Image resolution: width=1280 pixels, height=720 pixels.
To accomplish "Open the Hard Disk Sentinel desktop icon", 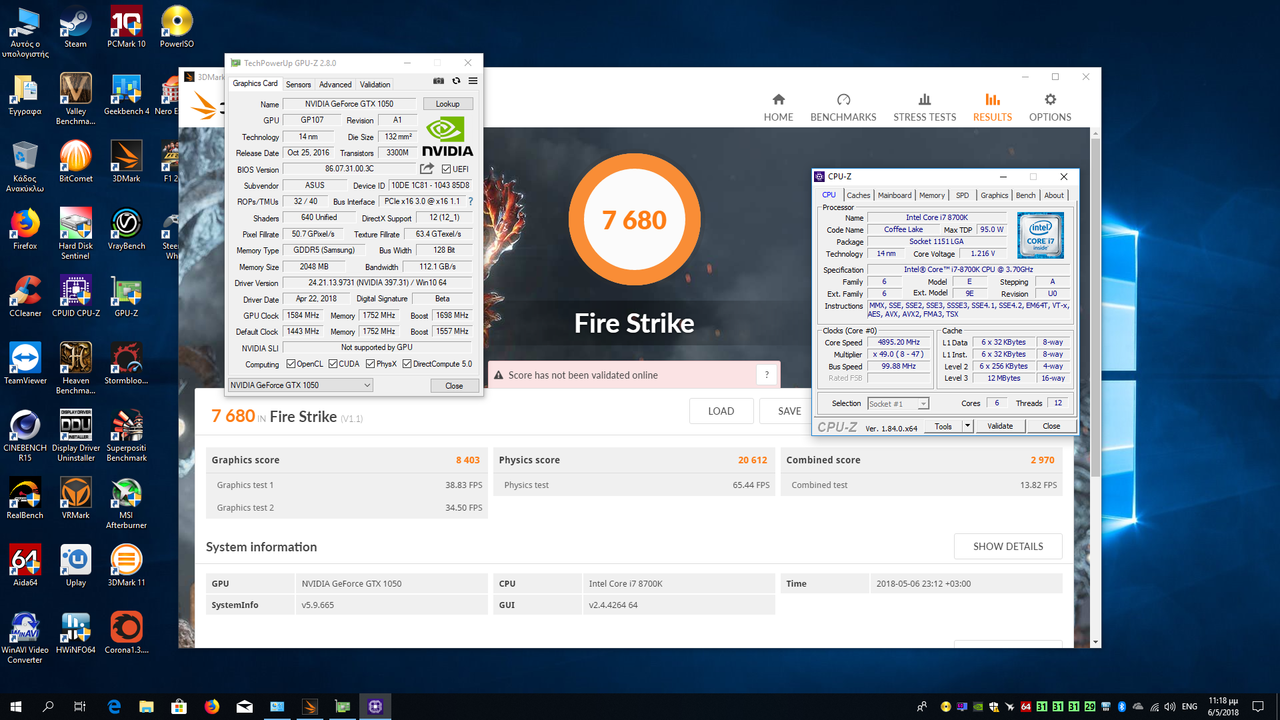I will pos(75,234).
